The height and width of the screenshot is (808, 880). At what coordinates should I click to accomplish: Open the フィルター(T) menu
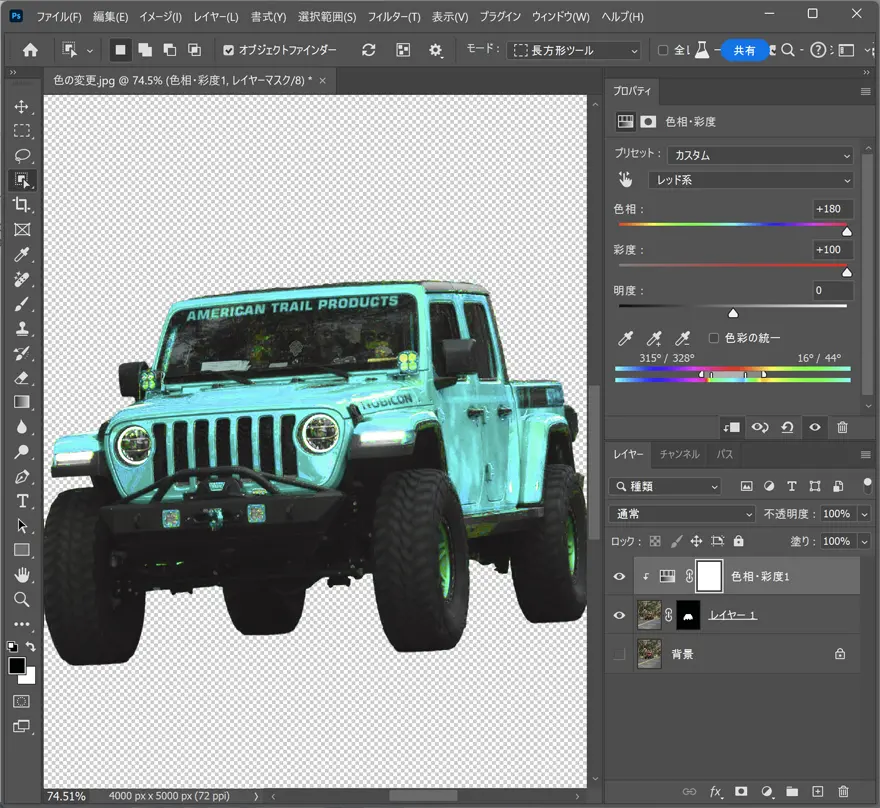(x=394, y=17)
